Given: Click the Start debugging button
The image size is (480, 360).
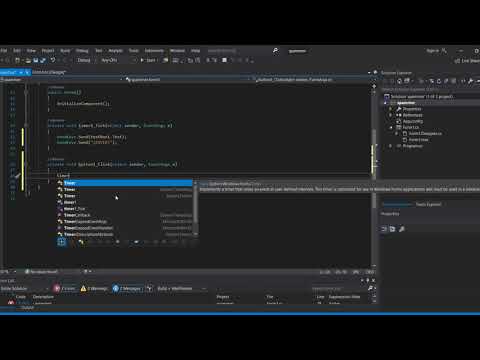Looking at the screenshot, I should 148,60.
